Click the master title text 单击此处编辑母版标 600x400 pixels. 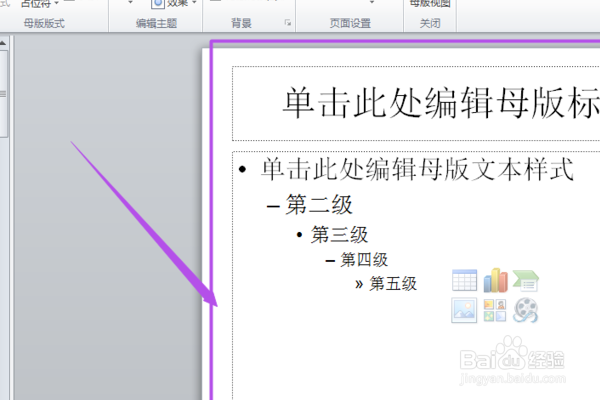tap(441, 103)
